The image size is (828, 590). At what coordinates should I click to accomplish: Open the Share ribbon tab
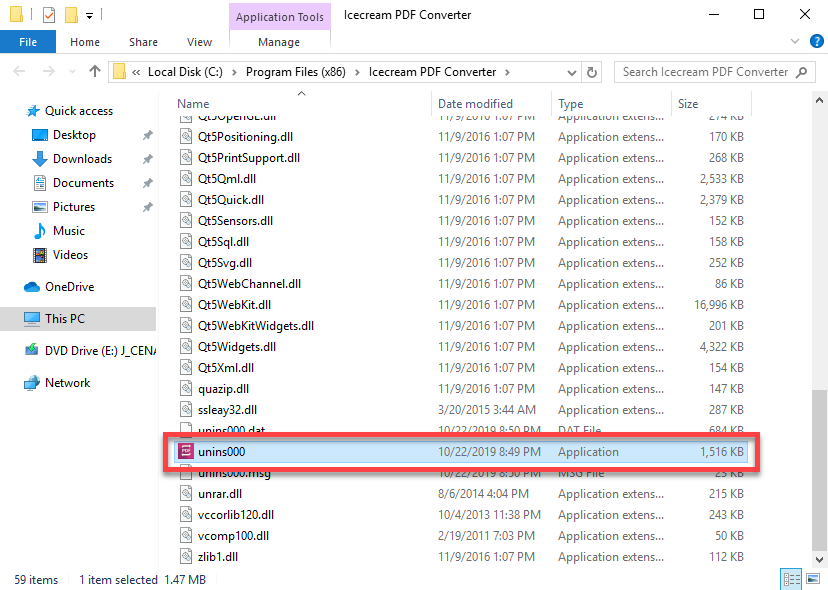point(143,42)
